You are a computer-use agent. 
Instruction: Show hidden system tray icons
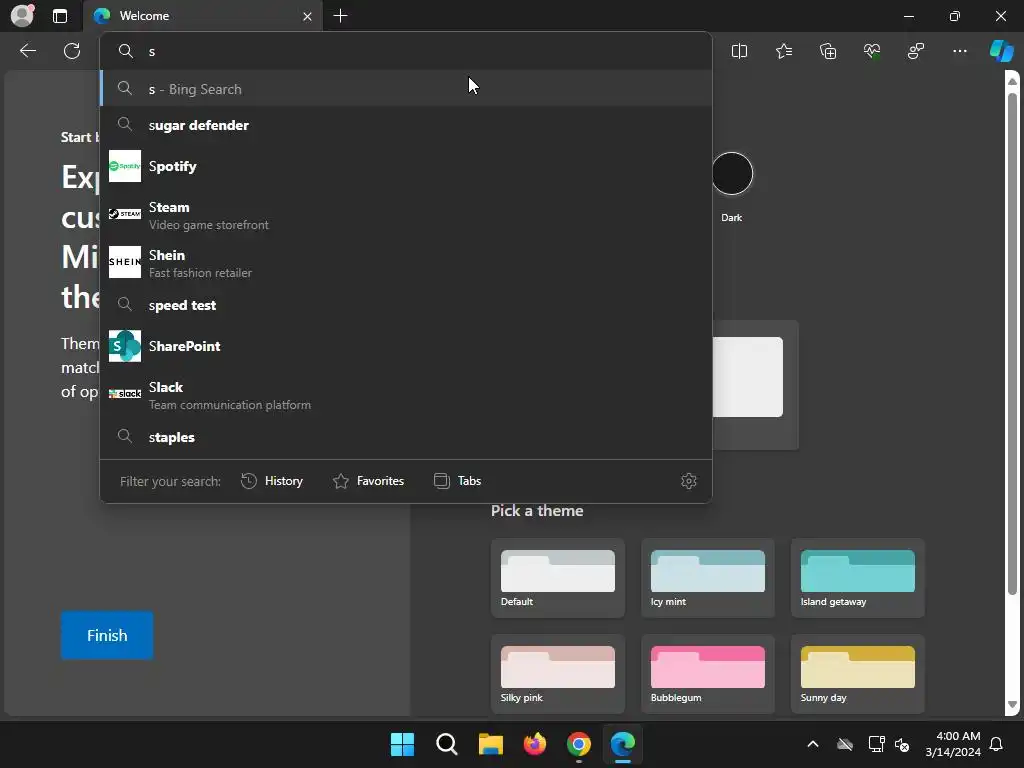[x=812, y=744]
